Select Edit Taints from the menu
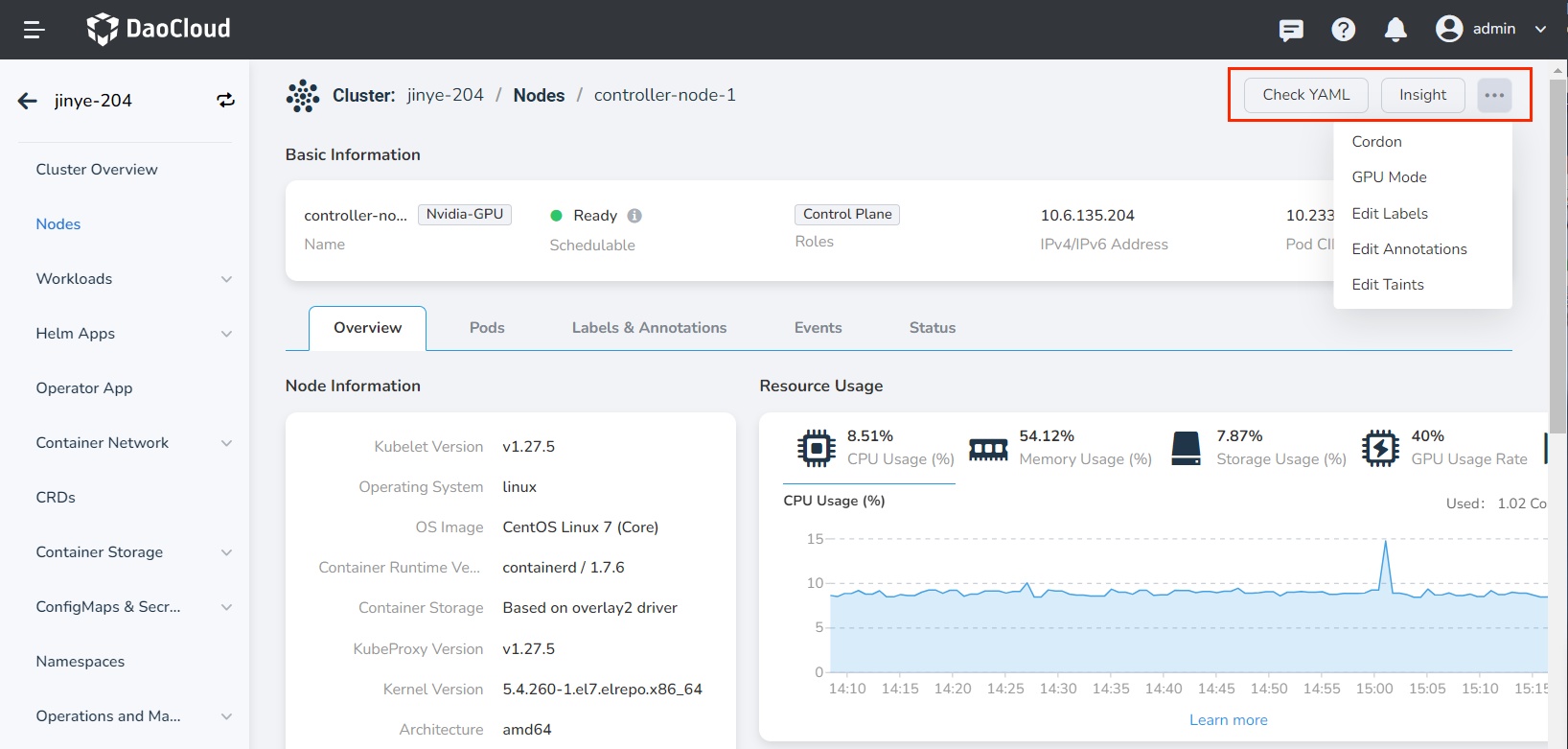Image resolution: width=1568 pixels, height=749 pixels. (x=1387, y=285)
